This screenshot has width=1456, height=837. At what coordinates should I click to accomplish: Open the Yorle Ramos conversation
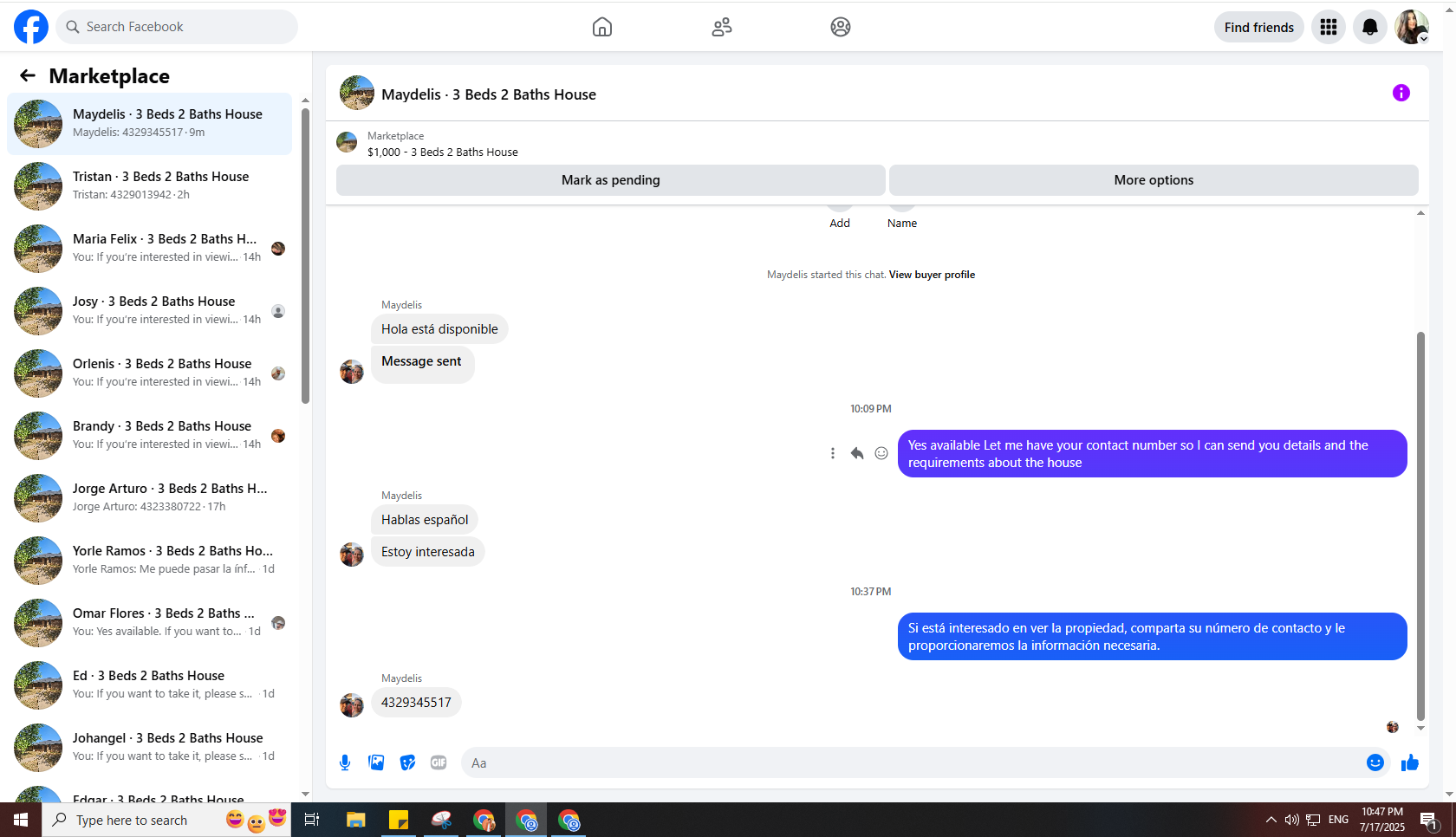click(149, 561)
